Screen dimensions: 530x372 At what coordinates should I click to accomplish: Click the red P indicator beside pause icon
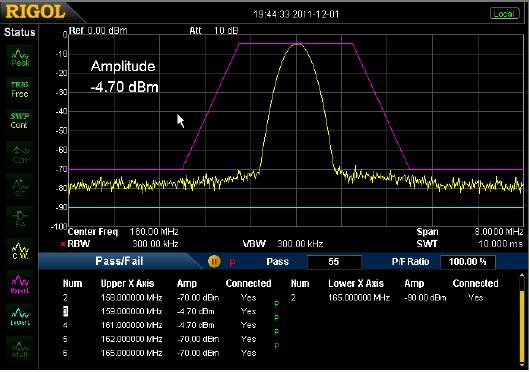pyautogui.click(x=232, y=262)
